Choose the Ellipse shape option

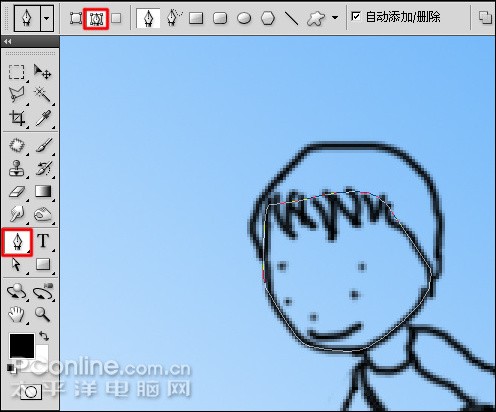(244, 18)
